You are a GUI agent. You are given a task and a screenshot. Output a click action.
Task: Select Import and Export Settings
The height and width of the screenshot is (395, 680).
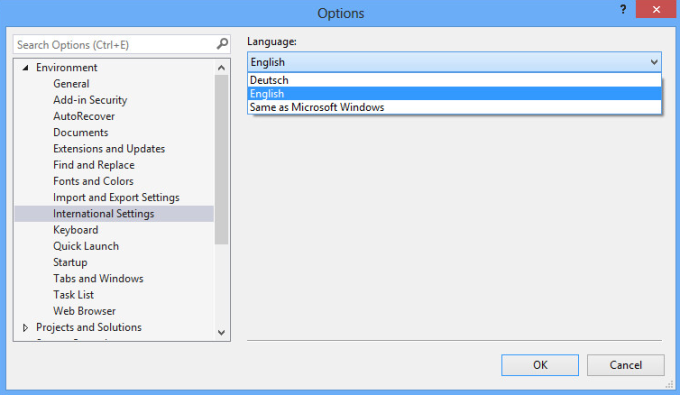(x=116, y=197)
